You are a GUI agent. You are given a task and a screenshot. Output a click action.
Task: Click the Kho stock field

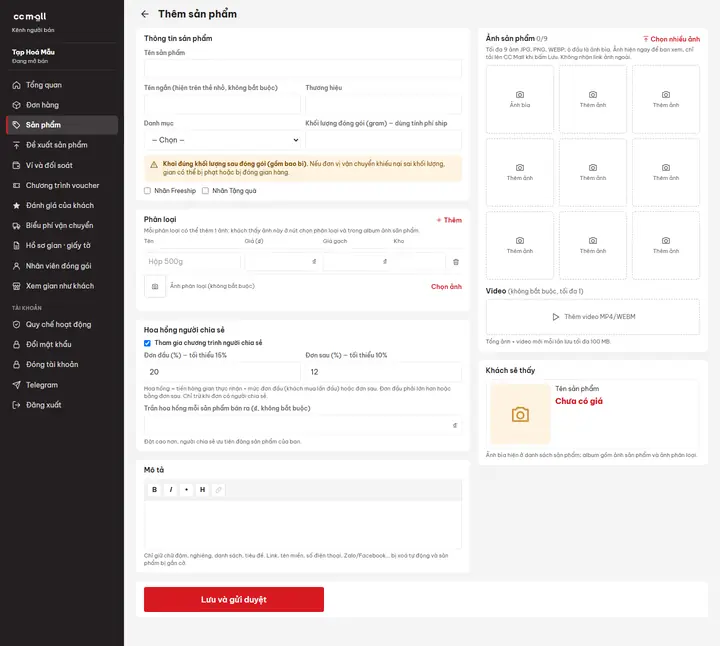419,262
